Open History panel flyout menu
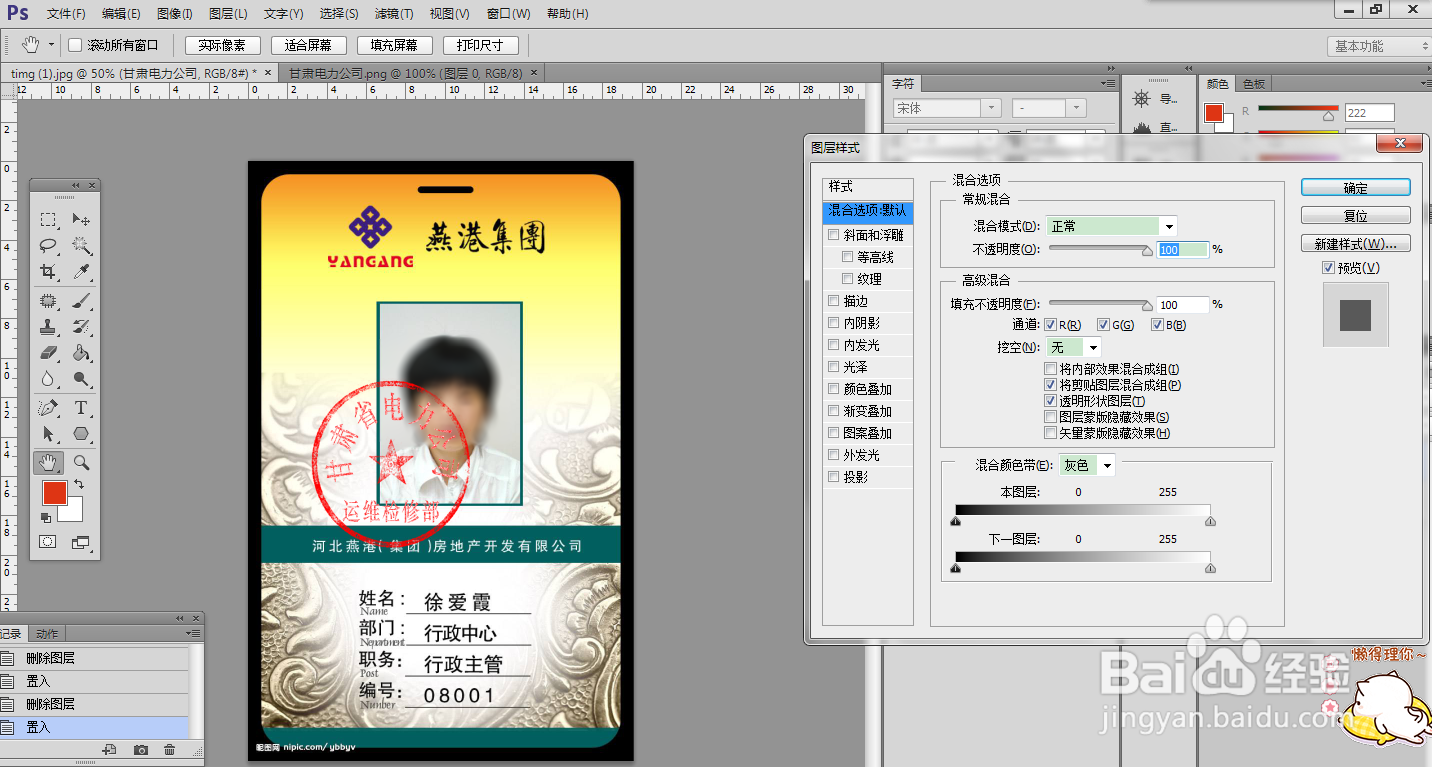This screenshot has width=1432, height=767. tap(193, 633)
